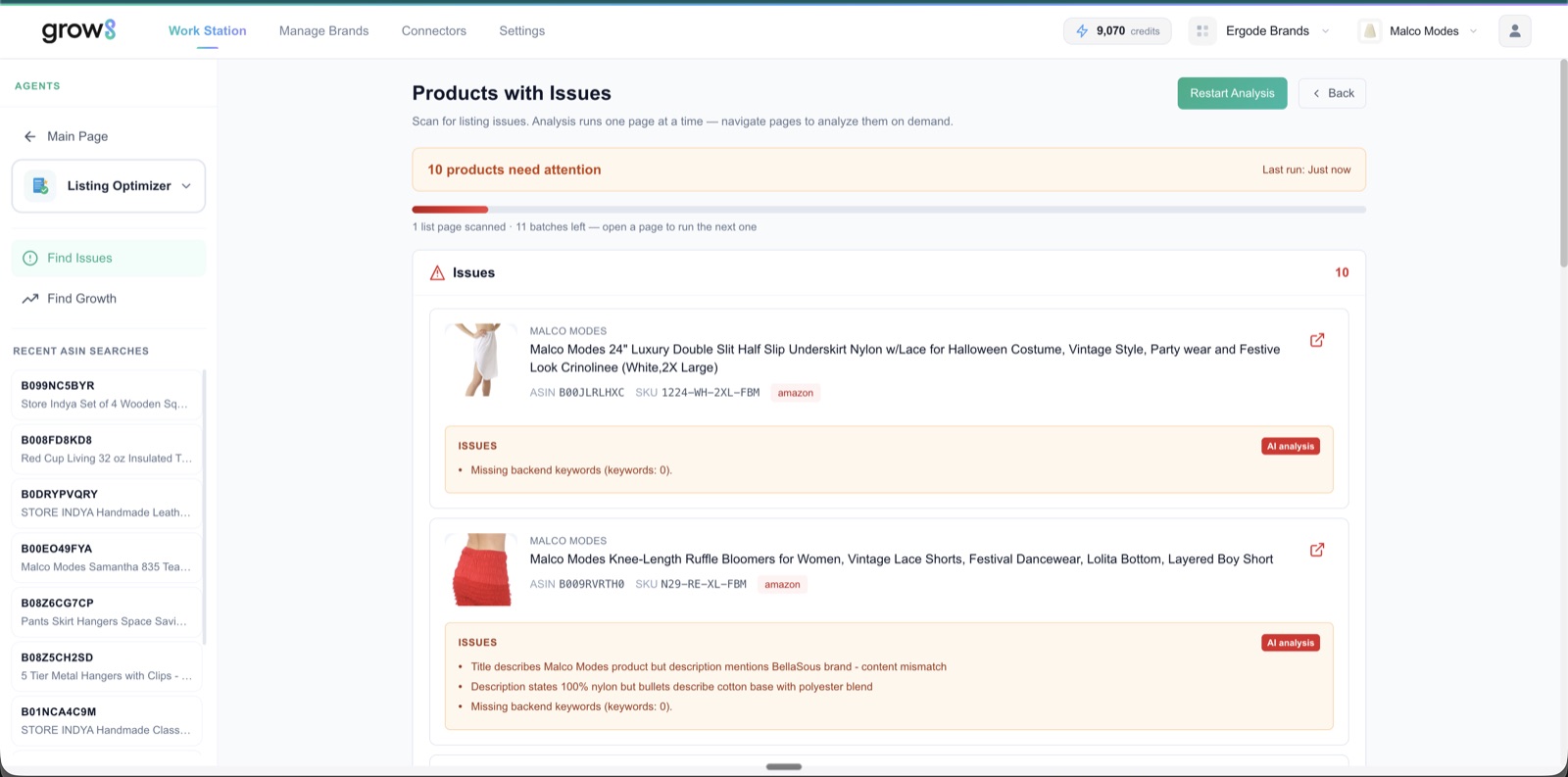Expand the Malco Modes brand dropdown
1568x777 pixels.
[1433, 31]
